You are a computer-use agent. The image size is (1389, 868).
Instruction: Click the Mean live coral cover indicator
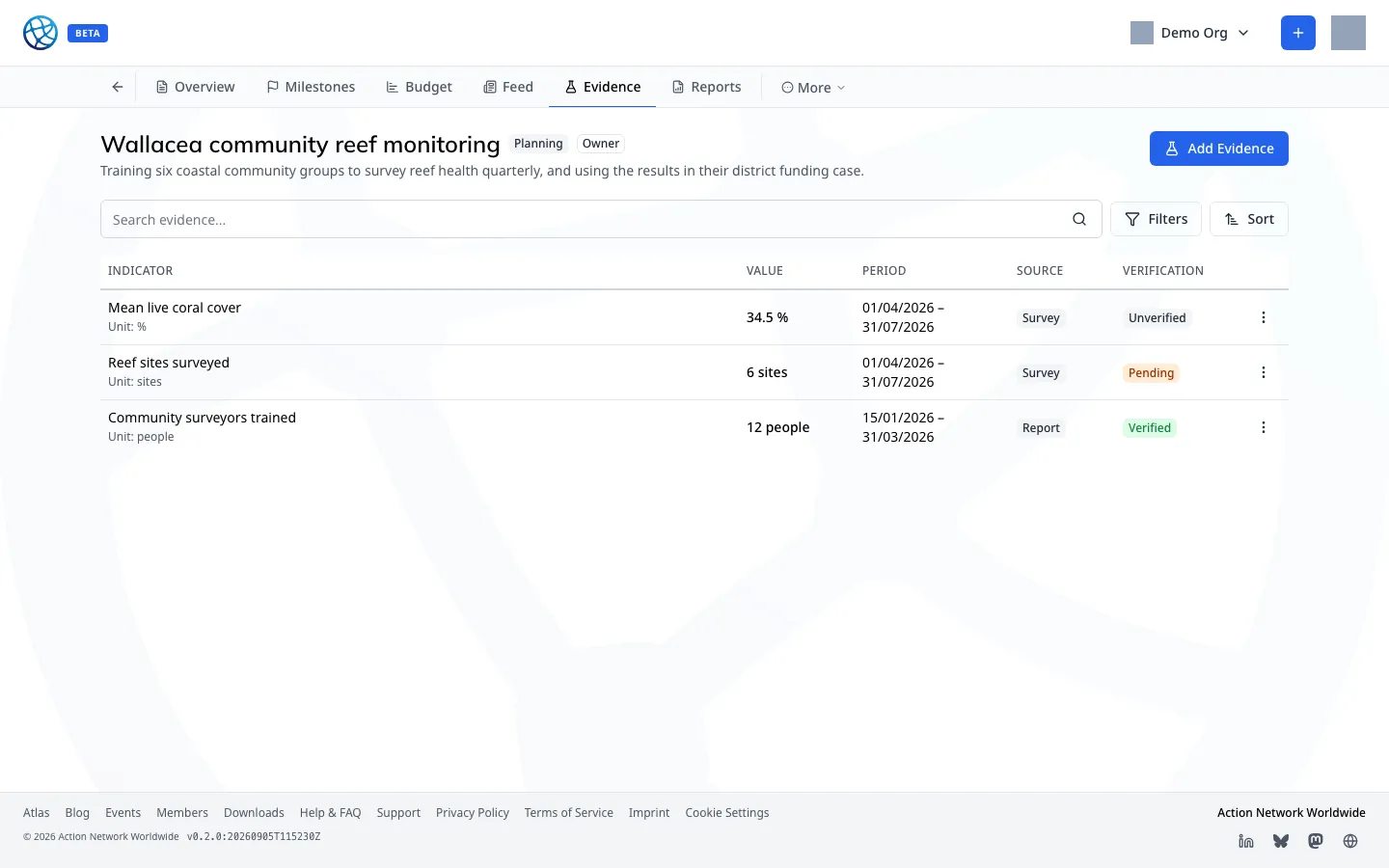point(175,308)
